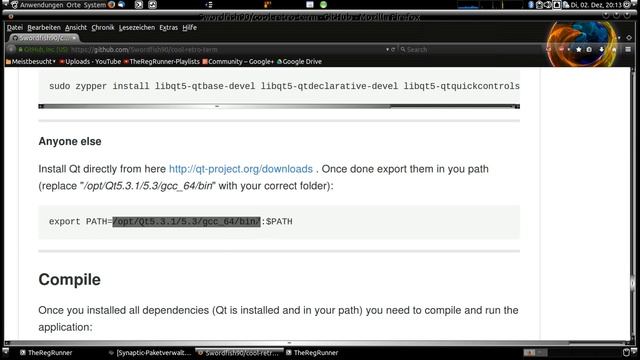This screenshot has width=640, height=360.
Task: Open the downloads arrow icon
Action: click(601, 49)
